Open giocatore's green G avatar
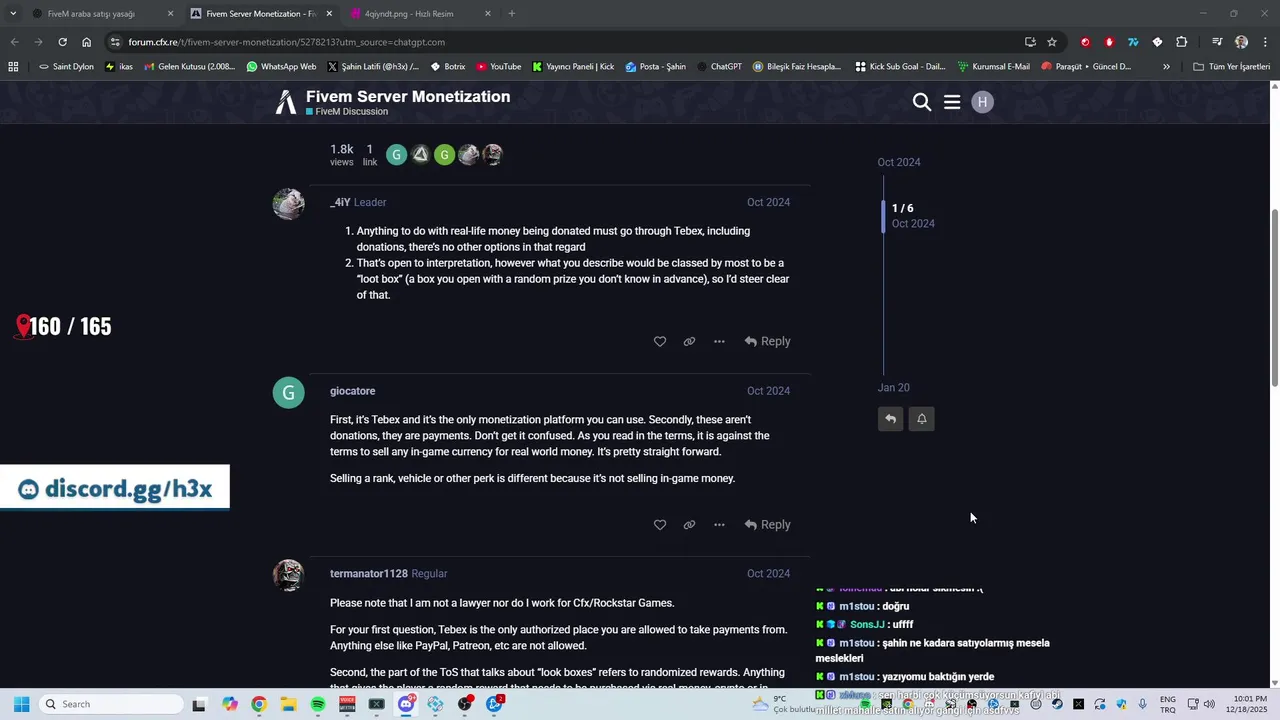This screenshot has width=1280, height=720. pyautogui.click(x=289, y=393)
